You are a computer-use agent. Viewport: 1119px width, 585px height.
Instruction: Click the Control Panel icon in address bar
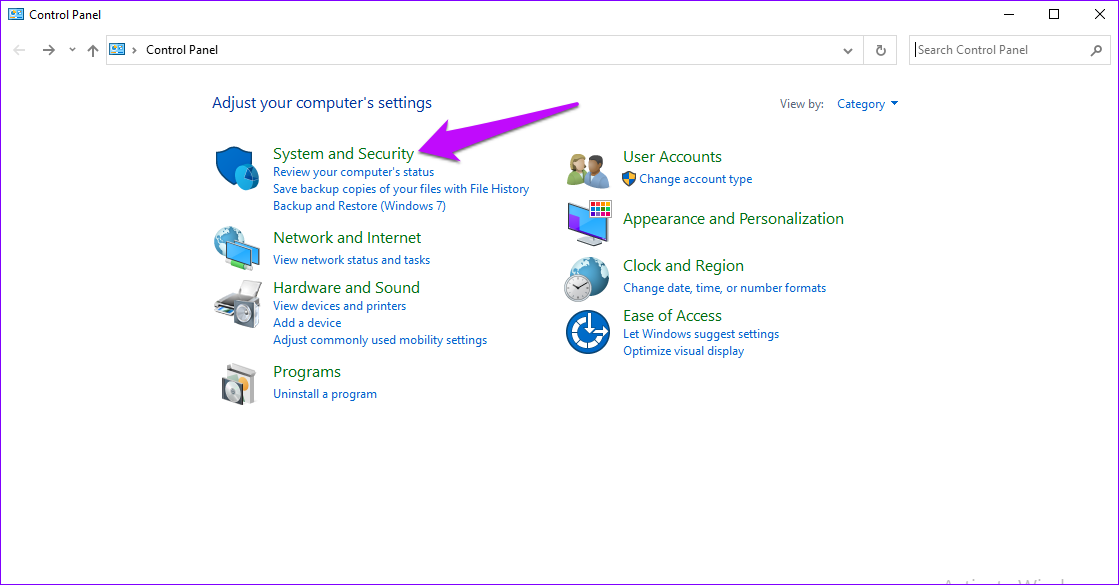click(117, 49)
